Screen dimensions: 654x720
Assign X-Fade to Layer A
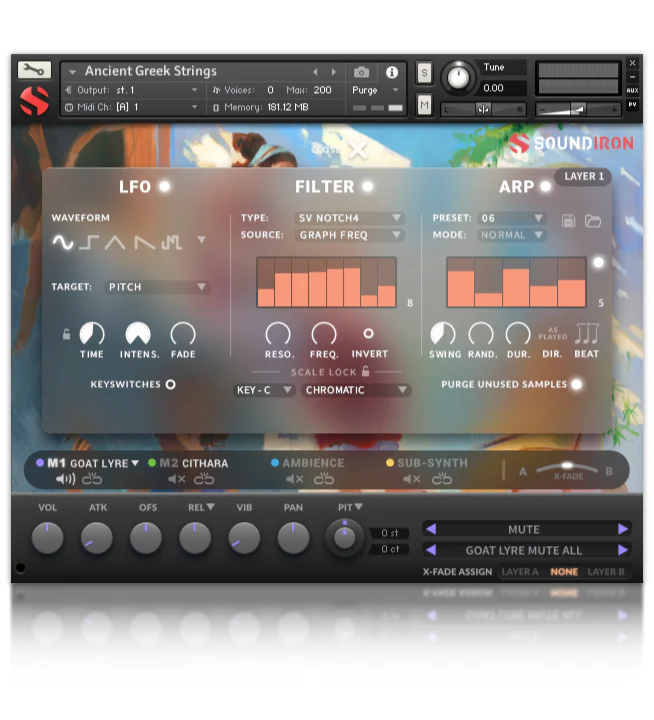coord(519,572)
